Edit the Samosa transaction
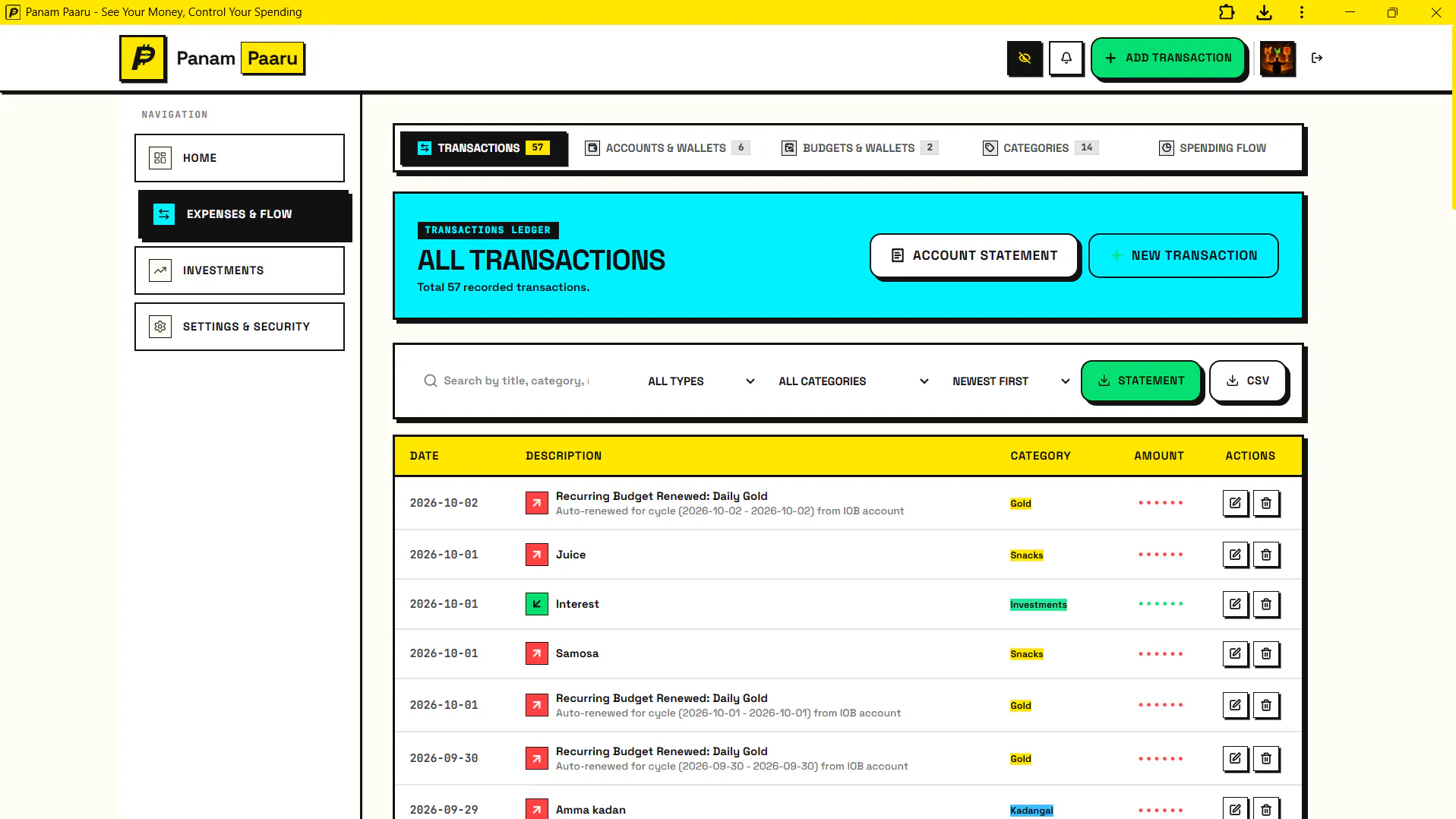Image resolution: width=1456 pixels, height=819 pixels. (1235, 653)
